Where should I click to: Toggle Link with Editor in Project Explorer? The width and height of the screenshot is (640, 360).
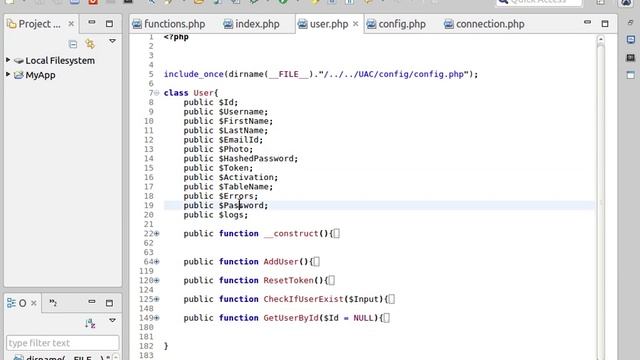point(90,44)
